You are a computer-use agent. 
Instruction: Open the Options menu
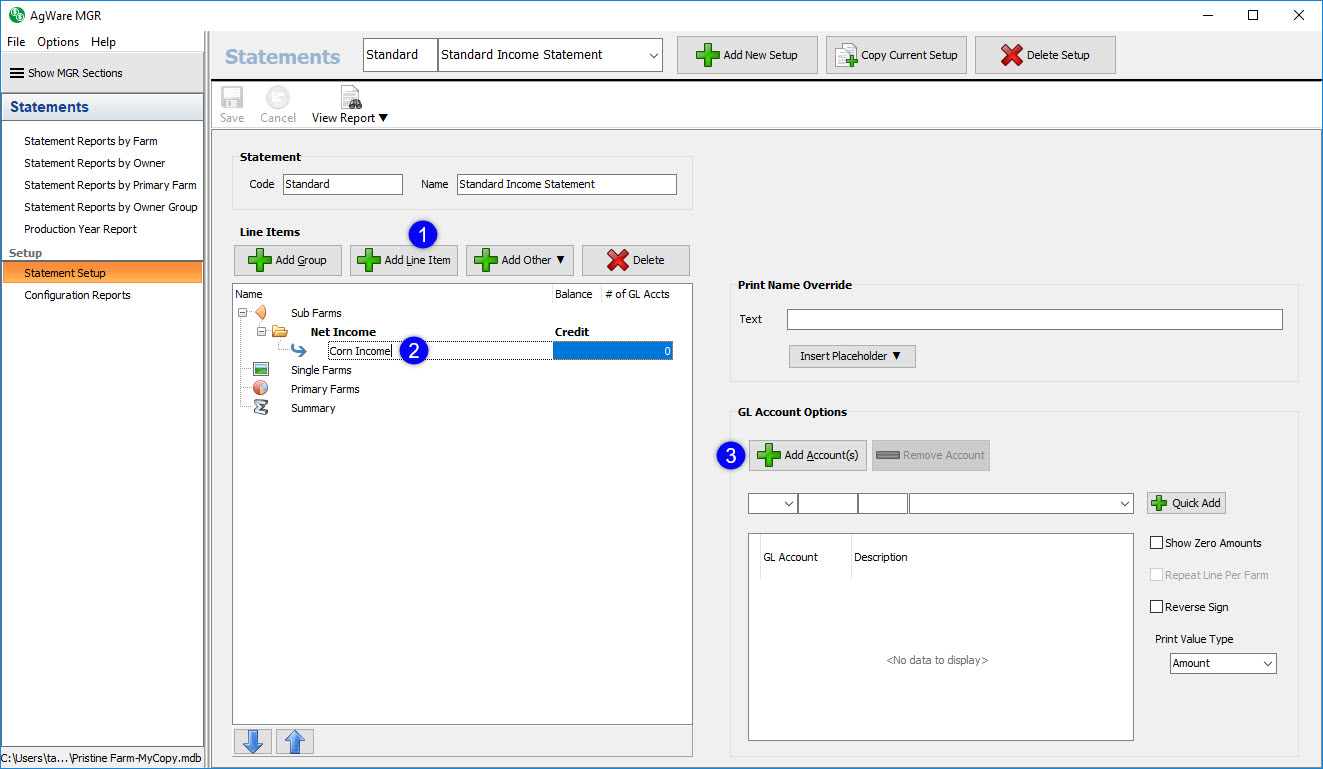point(58,42)
